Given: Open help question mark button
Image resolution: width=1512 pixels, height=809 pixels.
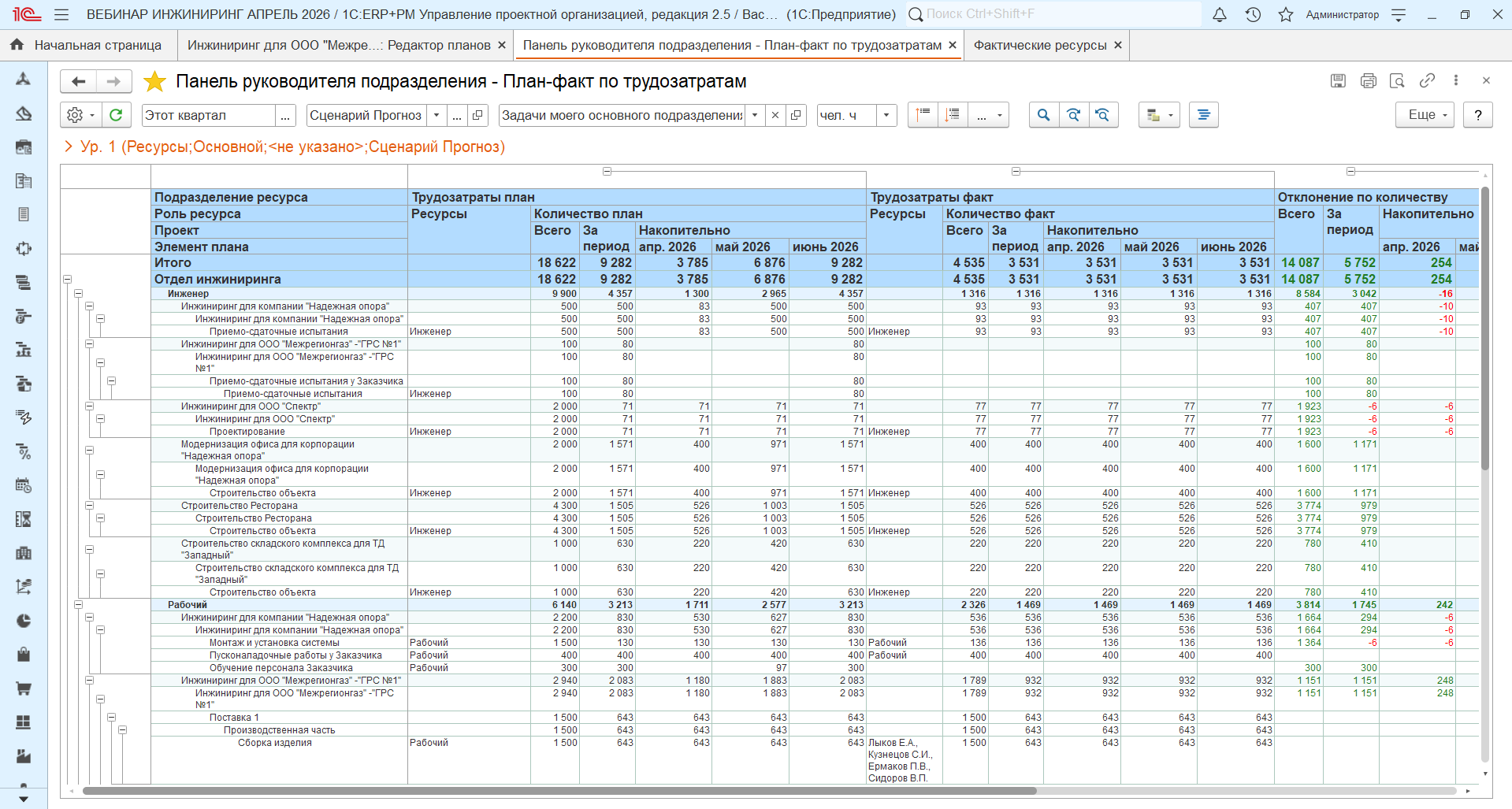Looking at the screenshot, I should click(1478, 115).
